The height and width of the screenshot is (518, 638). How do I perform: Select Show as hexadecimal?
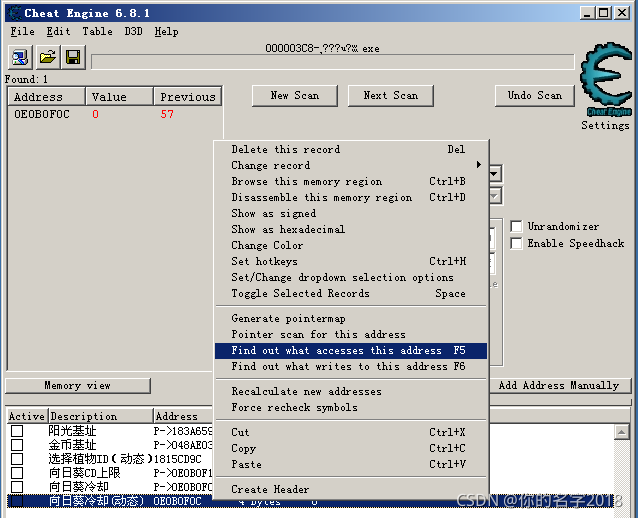(x=351, y=229)
